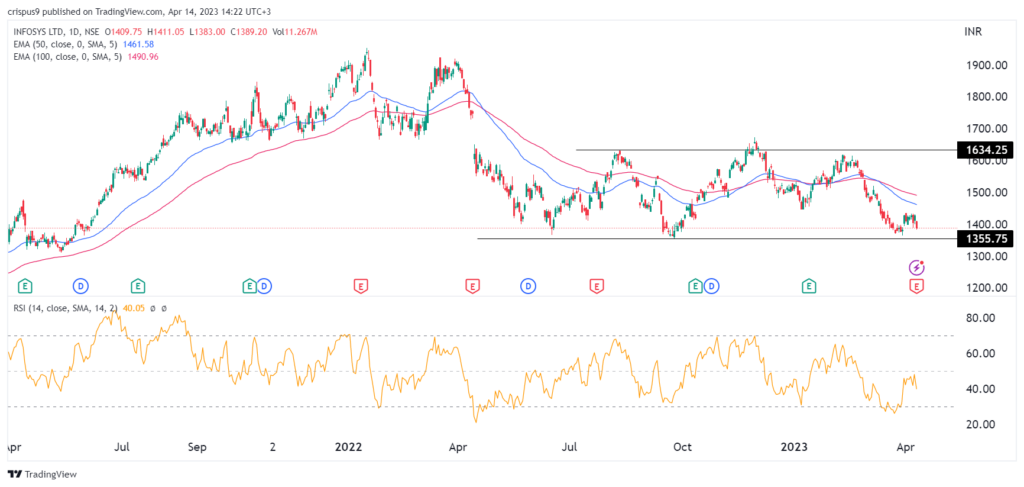Click the Sep label on the time axis
The image size is (1024, 487).
pyautogui.click(x=197, y=448)
